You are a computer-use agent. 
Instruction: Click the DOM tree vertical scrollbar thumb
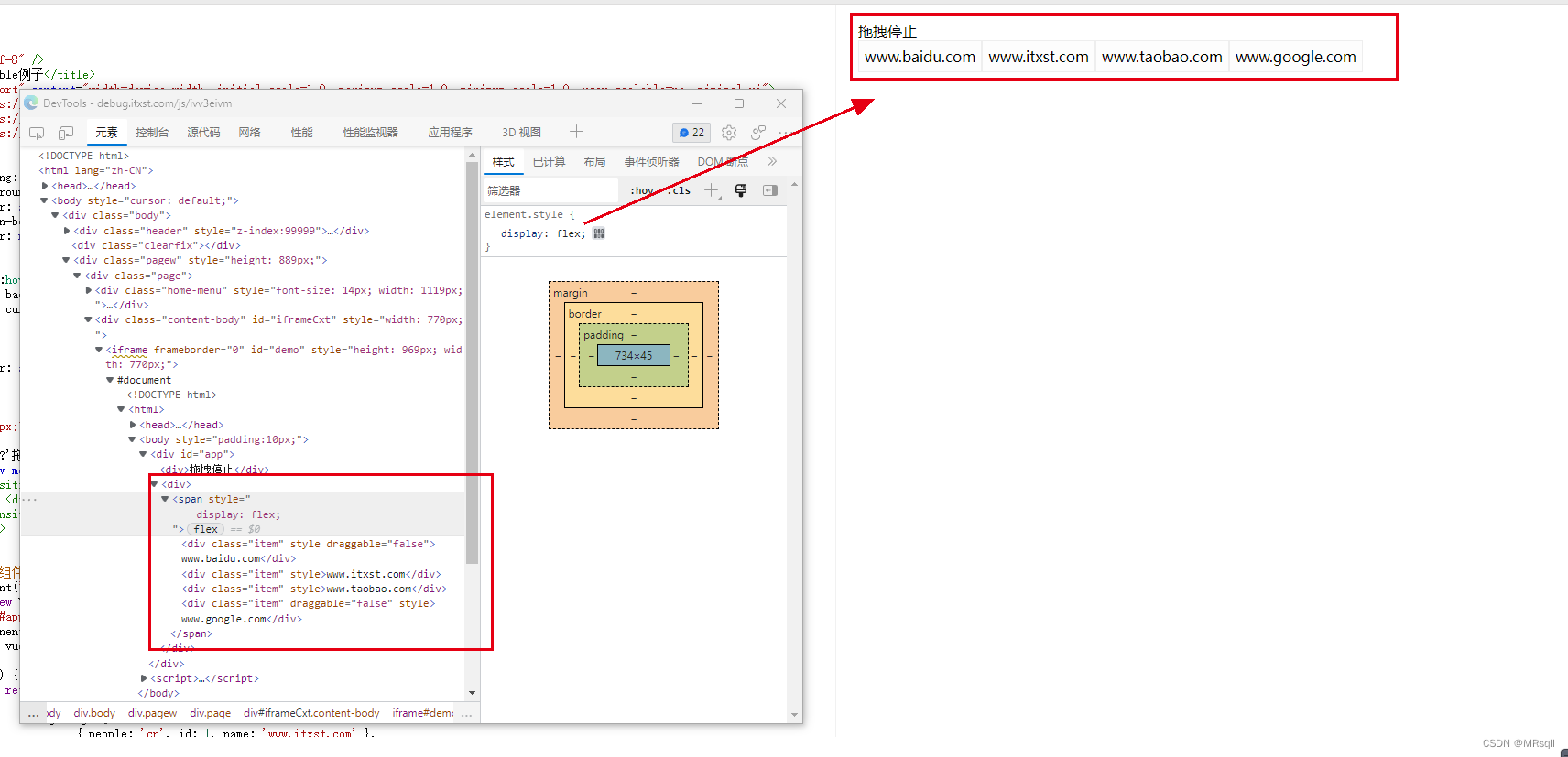coord(472,362)
